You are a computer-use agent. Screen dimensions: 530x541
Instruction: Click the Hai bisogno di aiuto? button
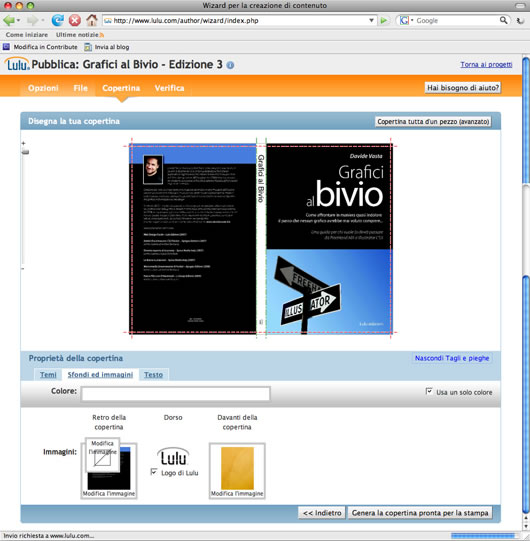point(462,88)
